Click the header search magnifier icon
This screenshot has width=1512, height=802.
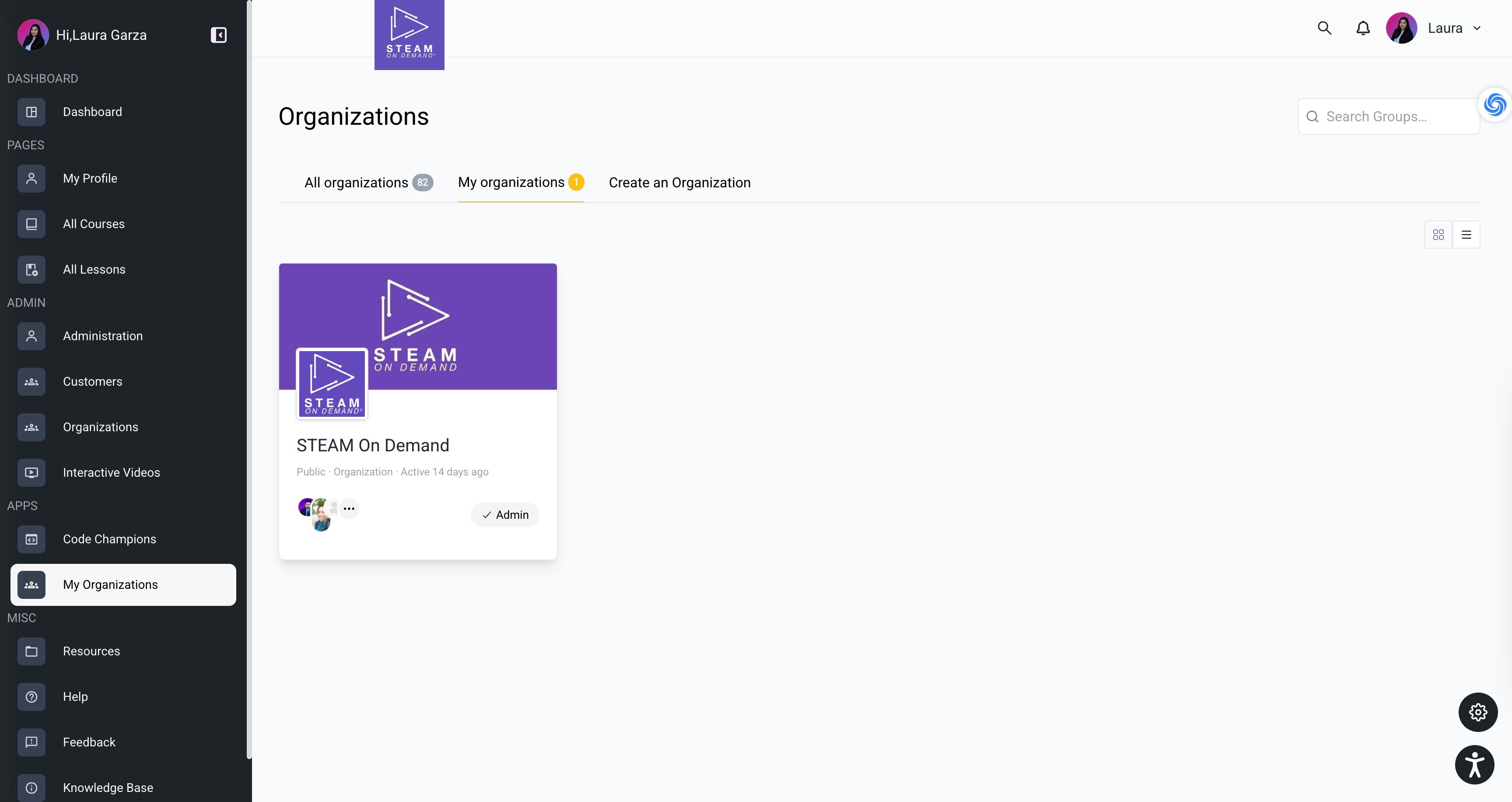point(1324,28)
